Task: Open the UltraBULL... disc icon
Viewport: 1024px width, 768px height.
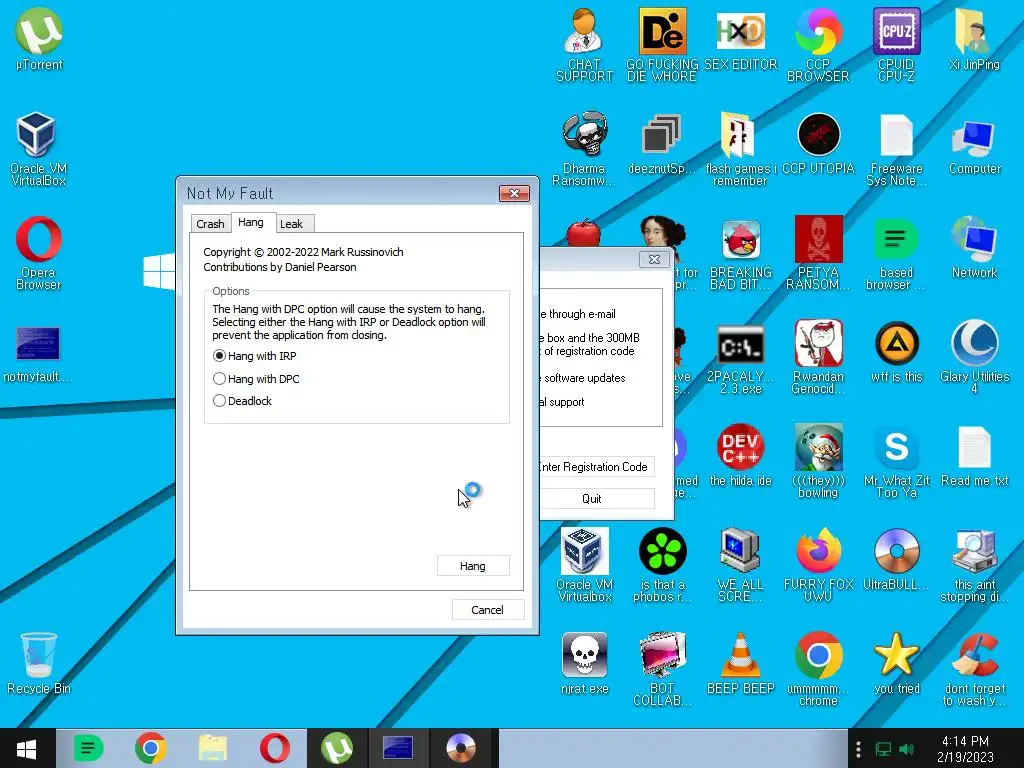Action: pos(897,559)
